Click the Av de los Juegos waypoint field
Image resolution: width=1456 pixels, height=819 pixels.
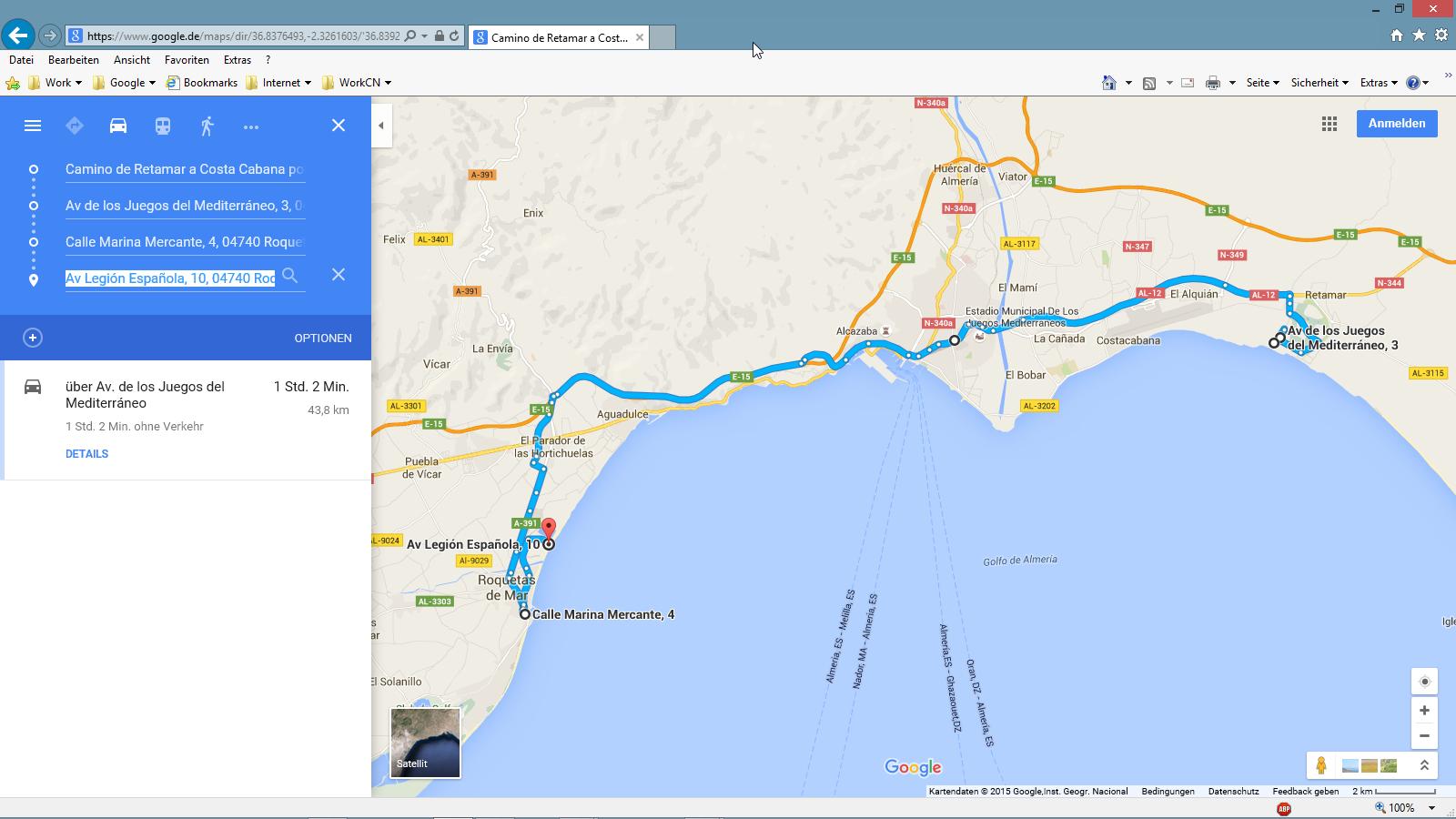(185, 206)
